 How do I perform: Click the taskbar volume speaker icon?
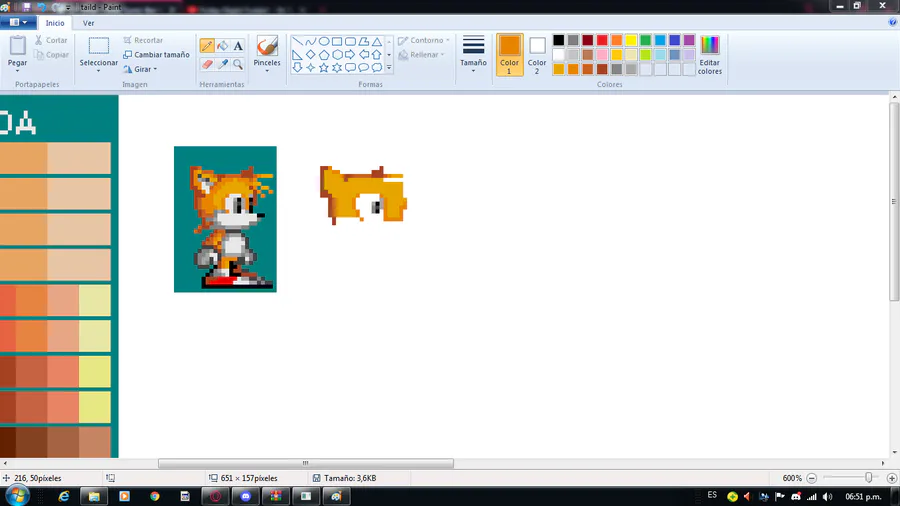coord(827,496)
